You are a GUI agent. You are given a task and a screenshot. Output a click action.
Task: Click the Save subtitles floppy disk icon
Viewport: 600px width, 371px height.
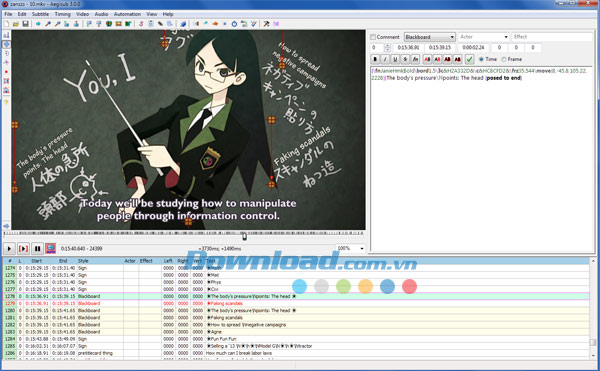pos(25,24)
